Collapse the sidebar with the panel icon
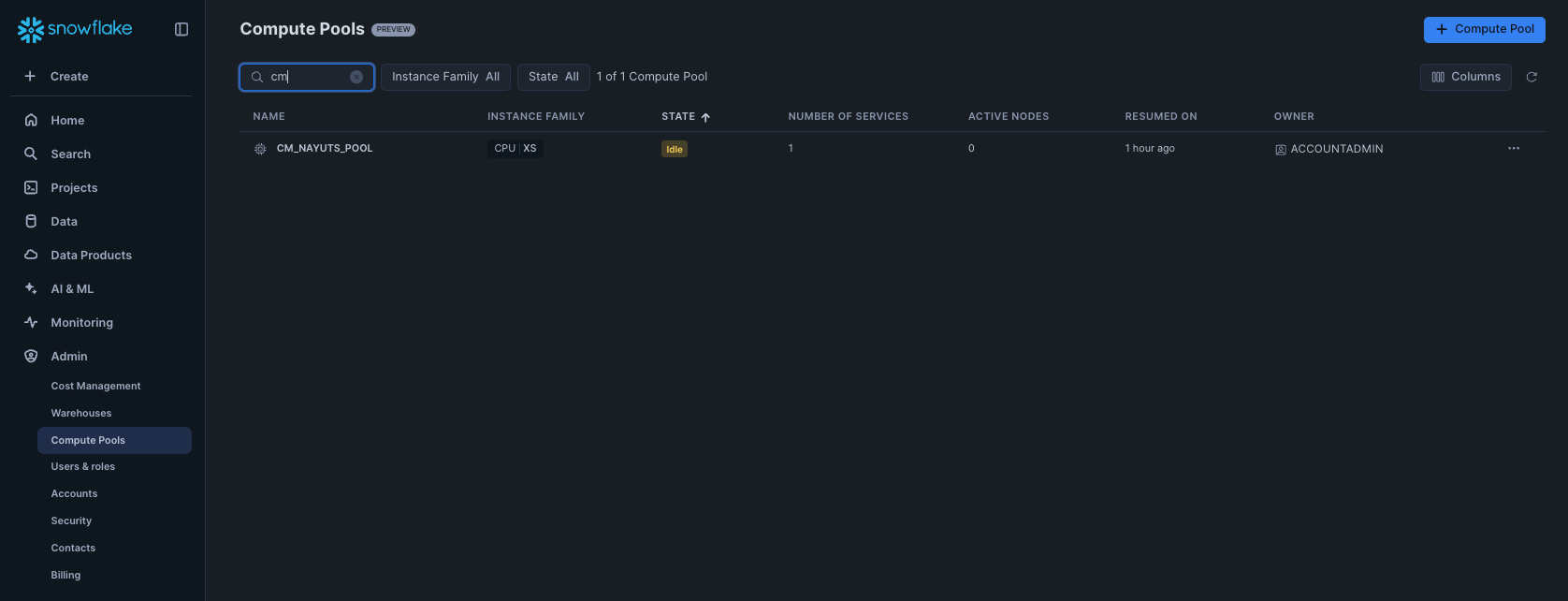Viewport: 1568px width, 601px height. point(181,29)
